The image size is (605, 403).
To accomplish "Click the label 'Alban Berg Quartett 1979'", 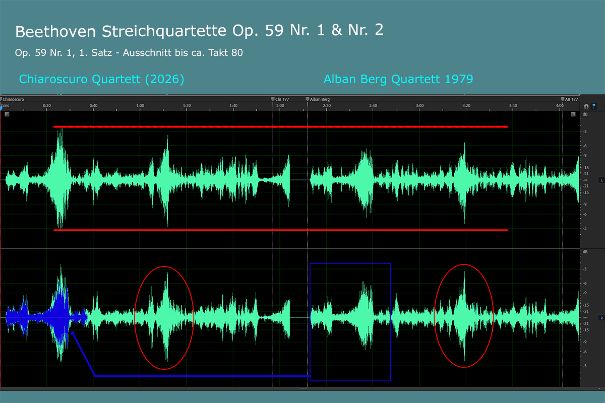I will 398,79.
